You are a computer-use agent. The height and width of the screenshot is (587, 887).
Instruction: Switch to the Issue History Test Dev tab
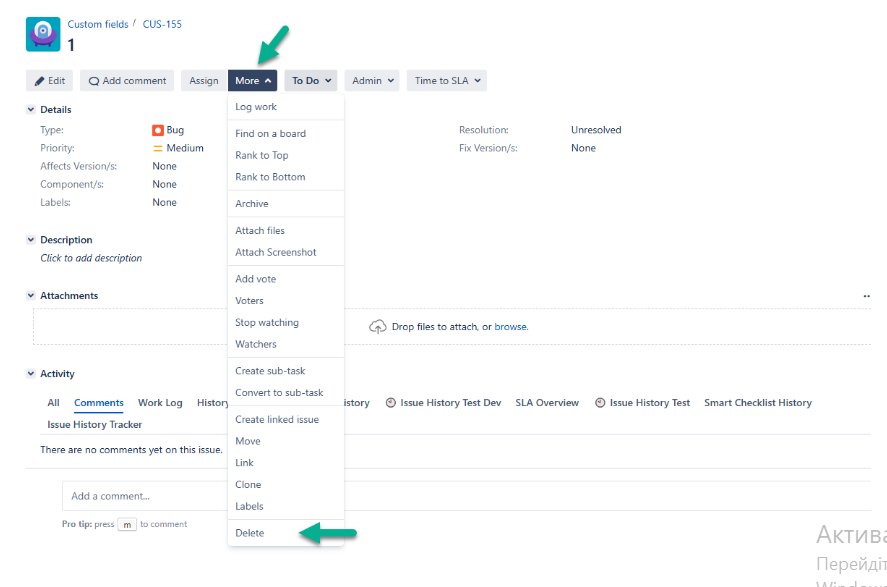[444, 403]
